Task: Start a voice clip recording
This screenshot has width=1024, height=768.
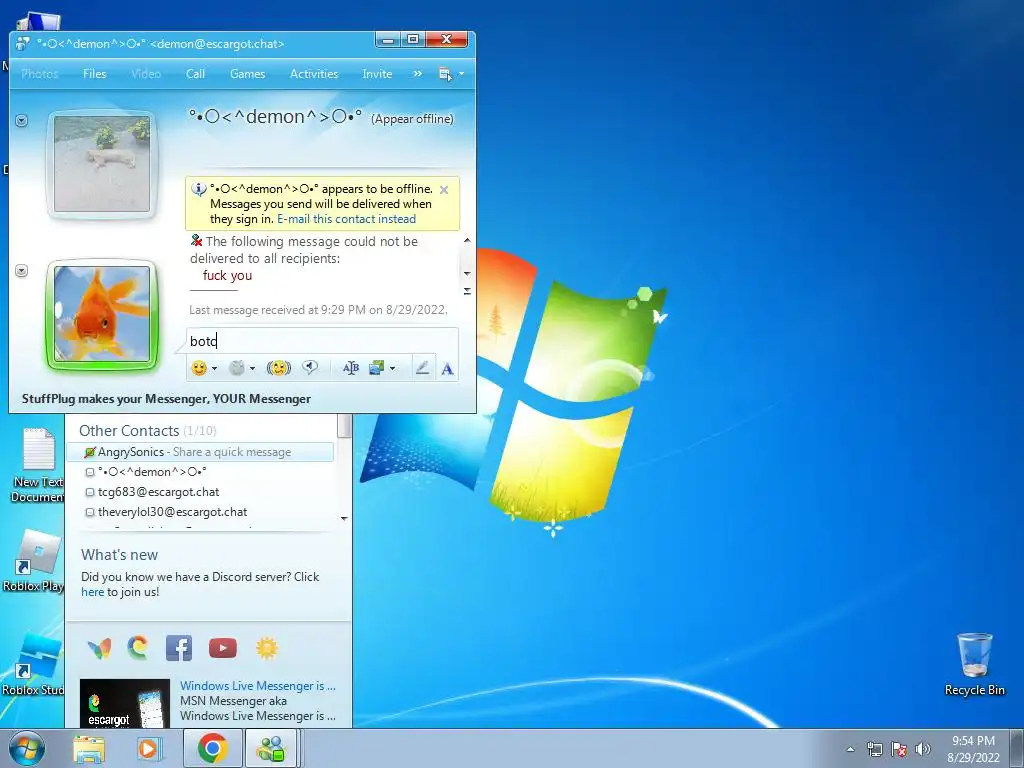Action: click(310, 368)
